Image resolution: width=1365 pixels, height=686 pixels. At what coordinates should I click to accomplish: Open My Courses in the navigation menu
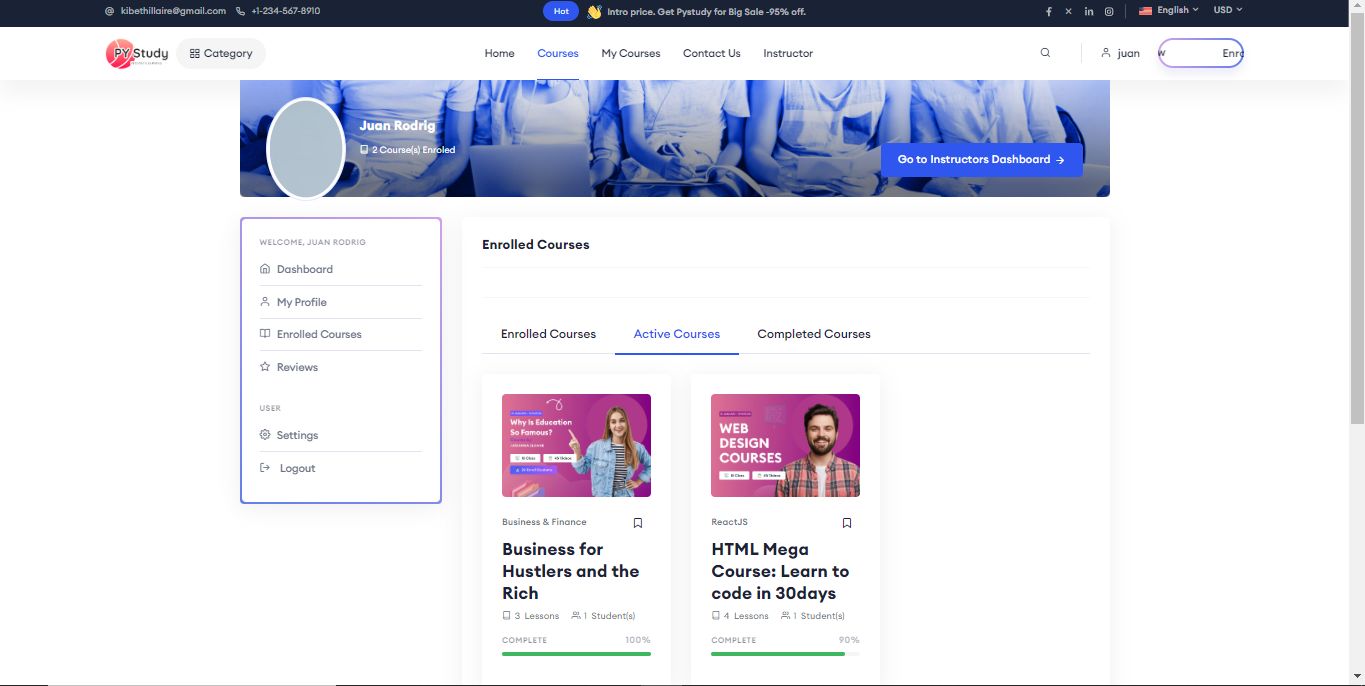(x=630, y=53)
